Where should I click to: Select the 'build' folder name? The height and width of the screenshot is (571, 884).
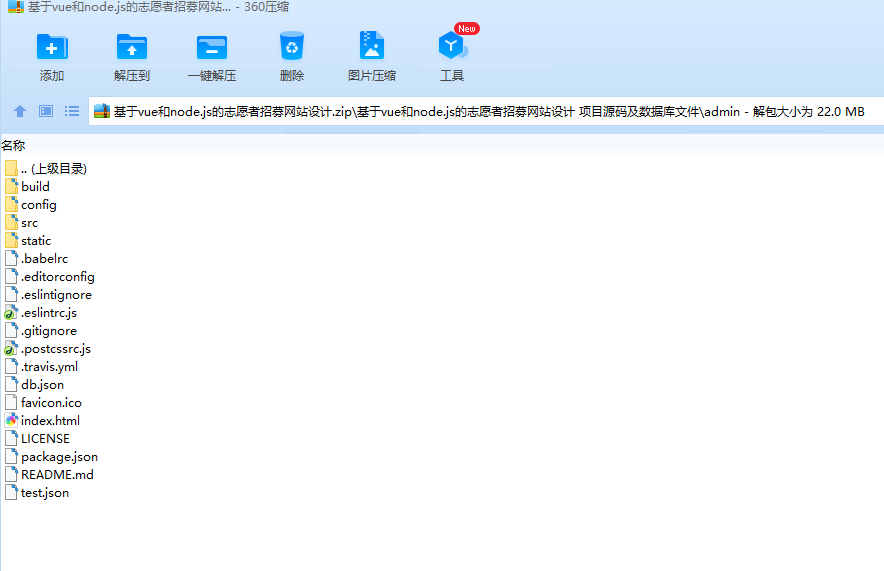(36, 187)
